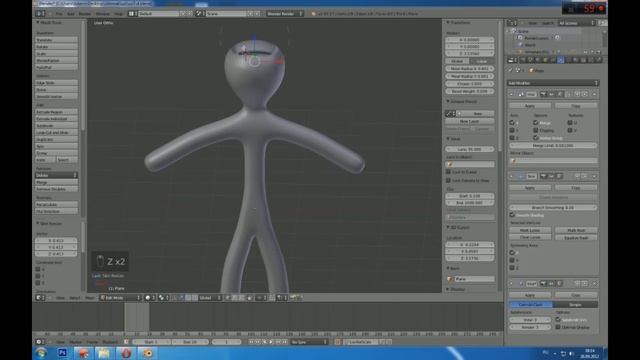Open the No Sync dropdown in timeline
640x360 pixels.
(309, 342)
